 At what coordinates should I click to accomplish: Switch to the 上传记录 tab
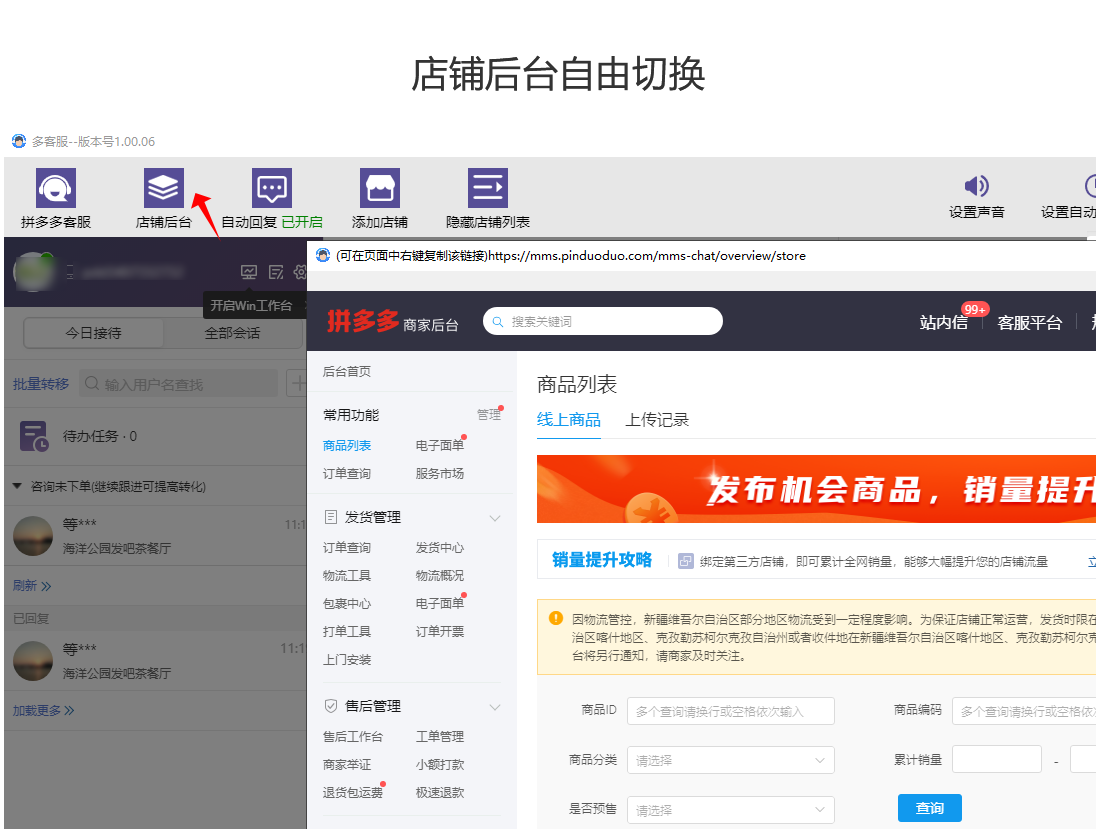click(x=657, y=420)
